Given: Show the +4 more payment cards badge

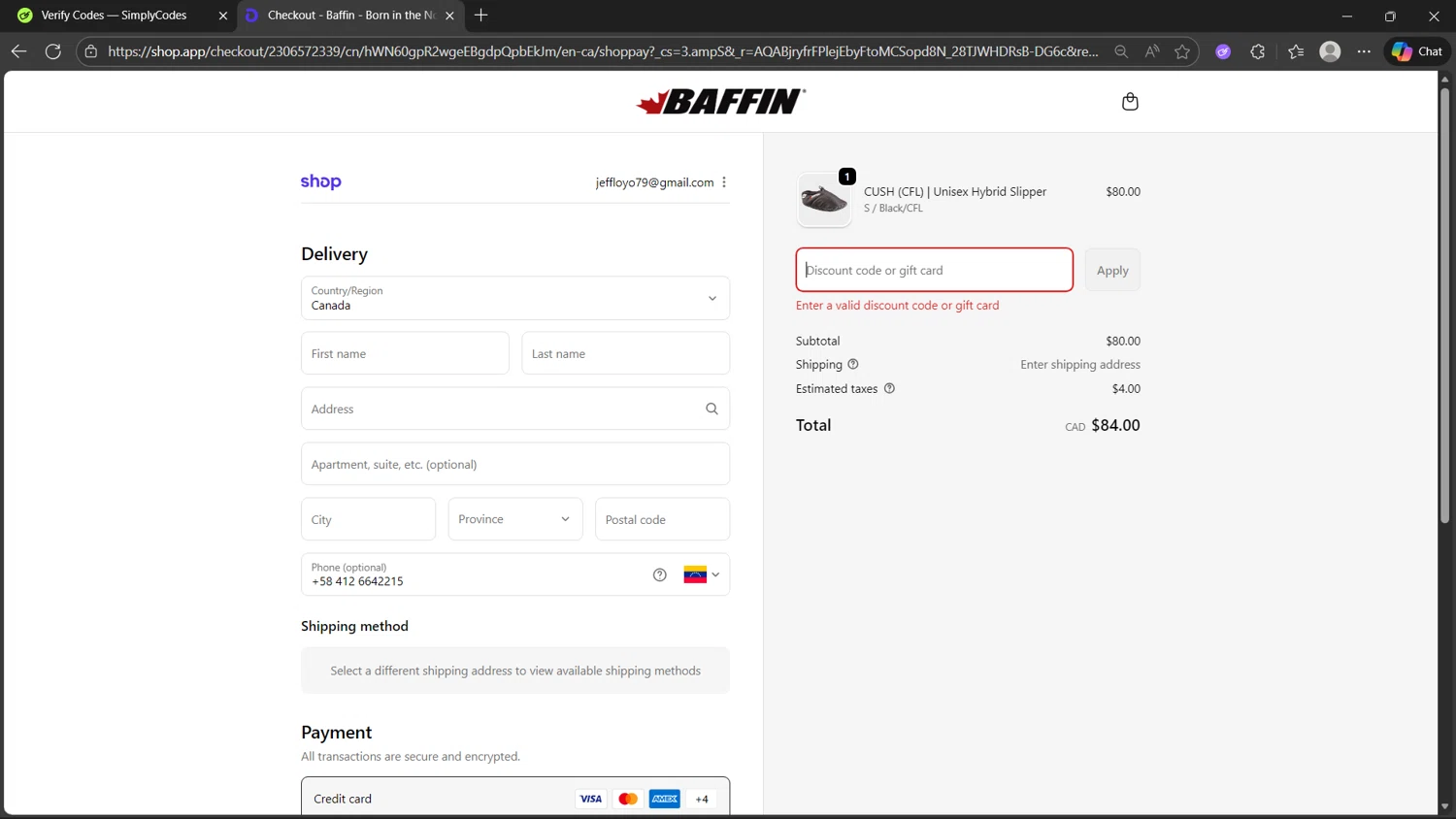Looking at the screenshot, I should tap(702, 799).
